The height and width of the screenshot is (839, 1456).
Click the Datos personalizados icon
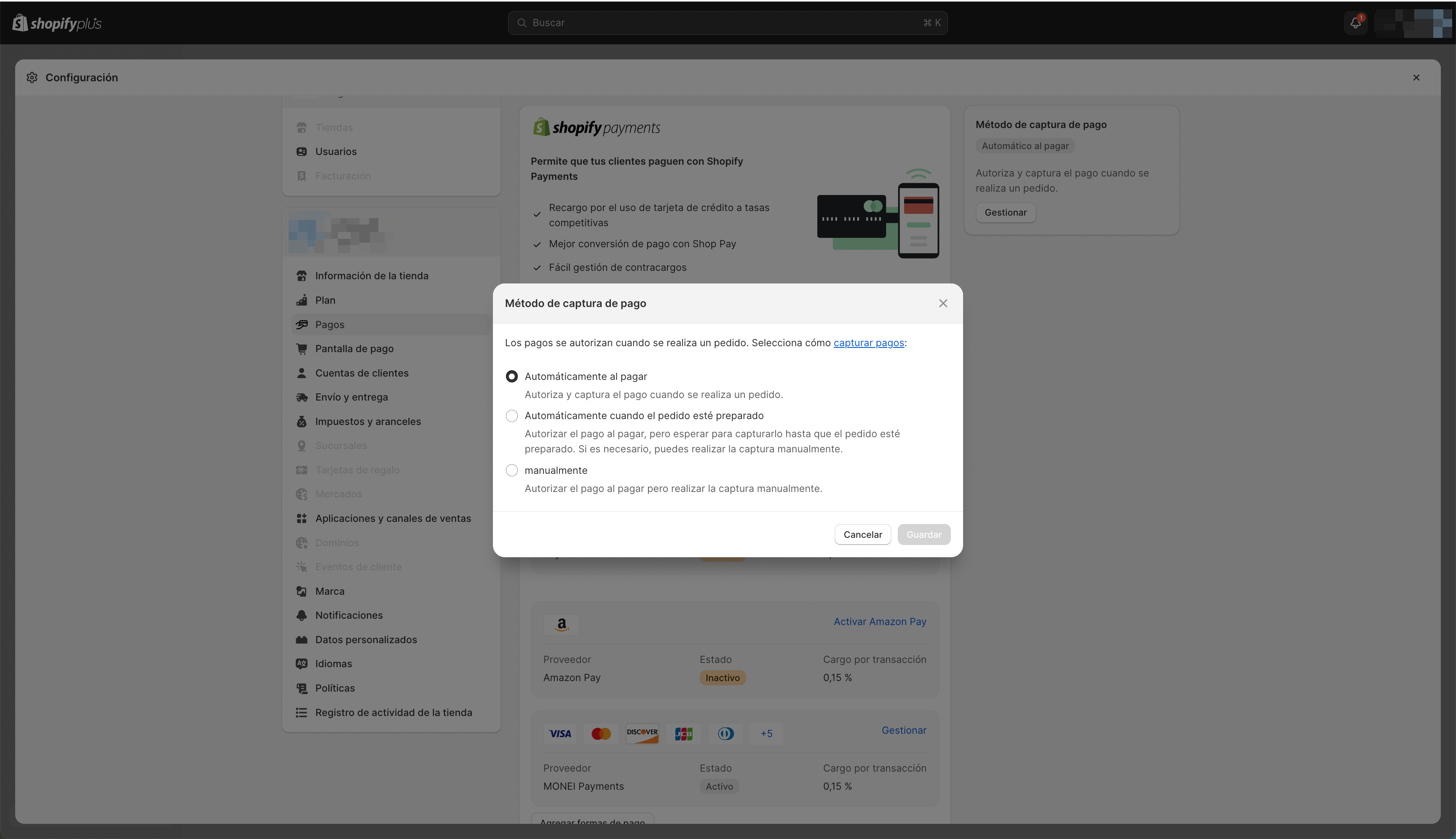point(302,640)
